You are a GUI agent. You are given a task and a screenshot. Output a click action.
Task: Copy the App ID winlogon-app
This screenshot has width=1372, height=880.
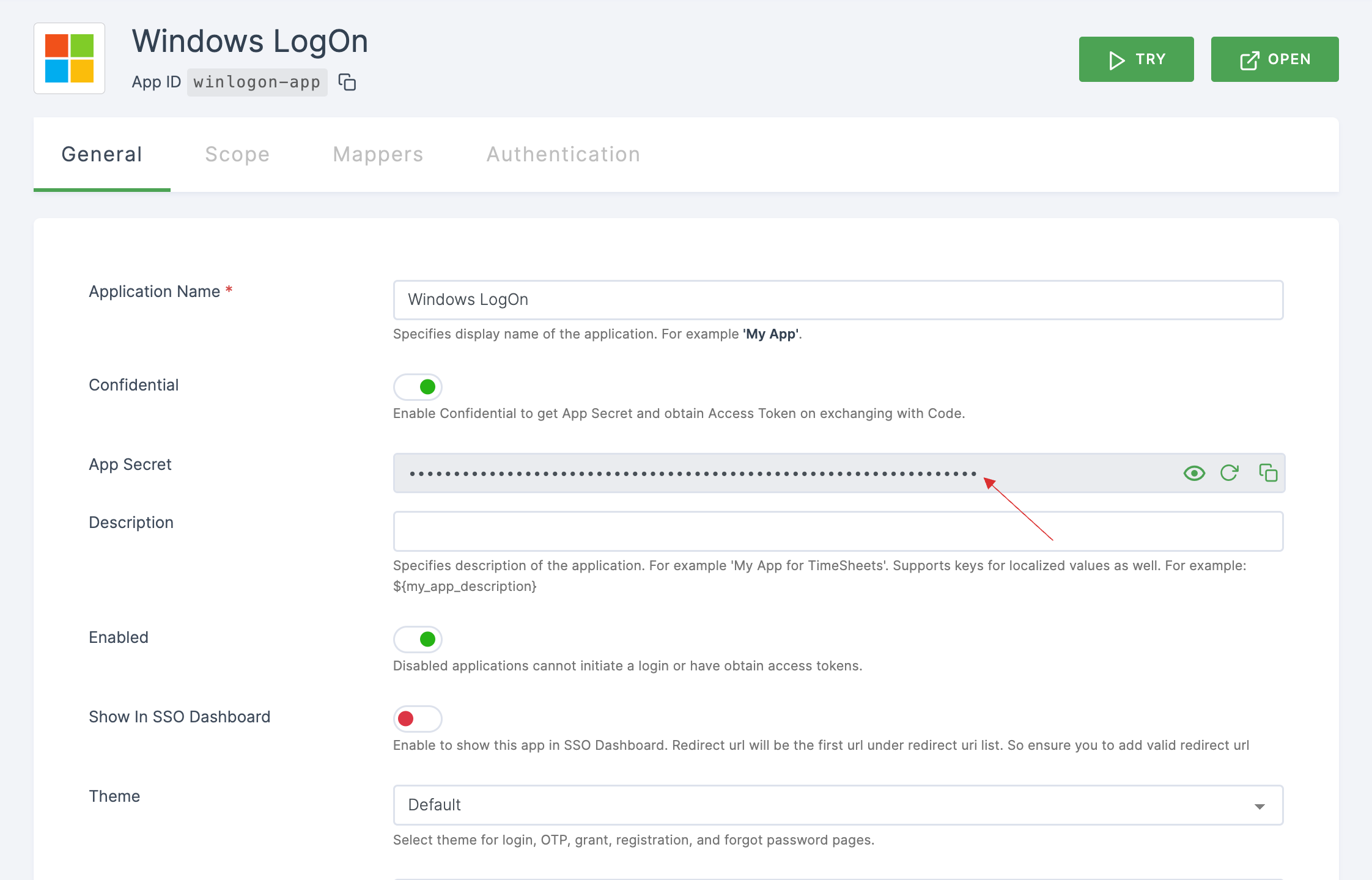click(x=347, y=82)
